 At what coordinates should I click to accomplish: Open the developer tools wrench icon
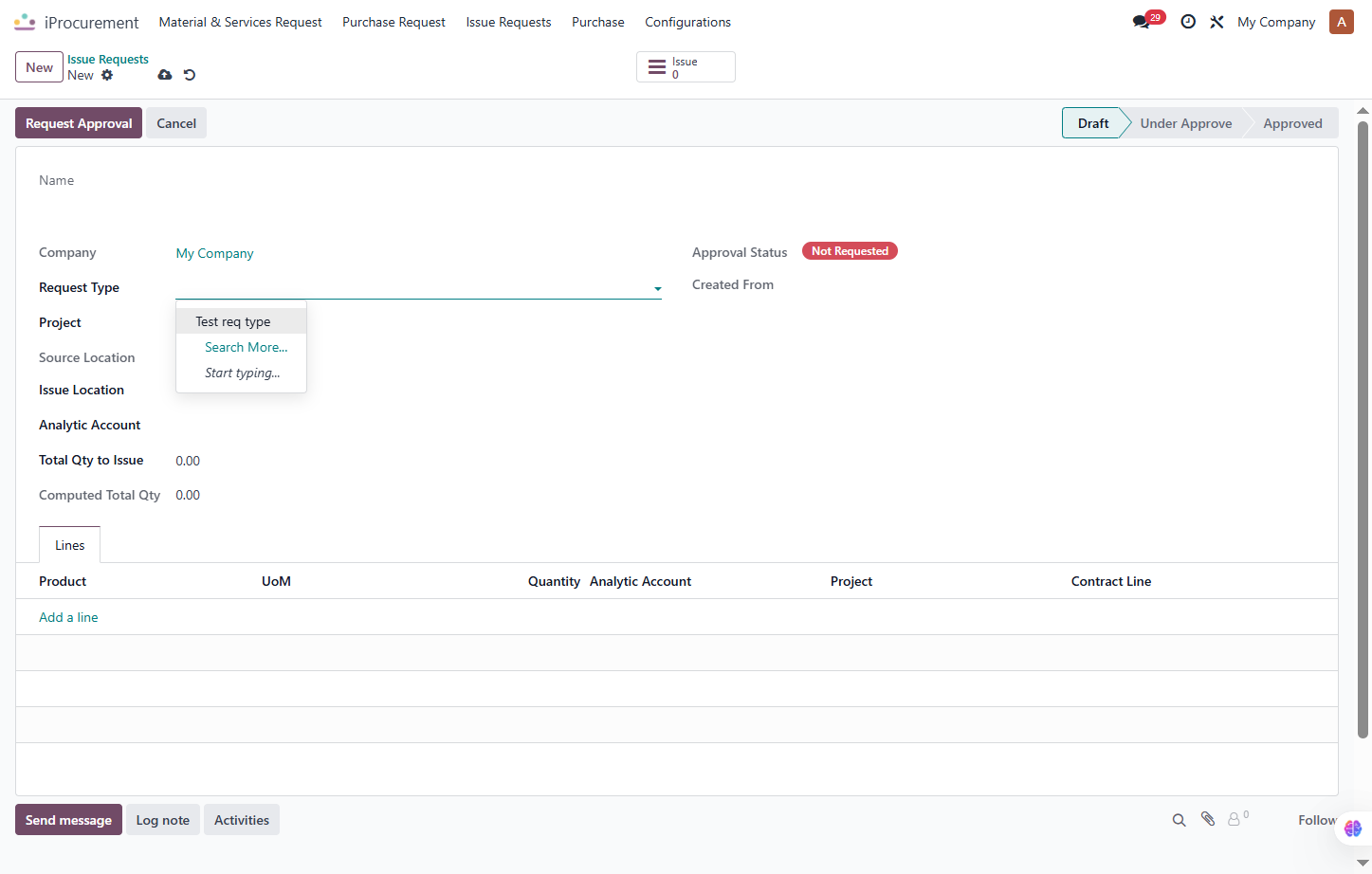1217,22
